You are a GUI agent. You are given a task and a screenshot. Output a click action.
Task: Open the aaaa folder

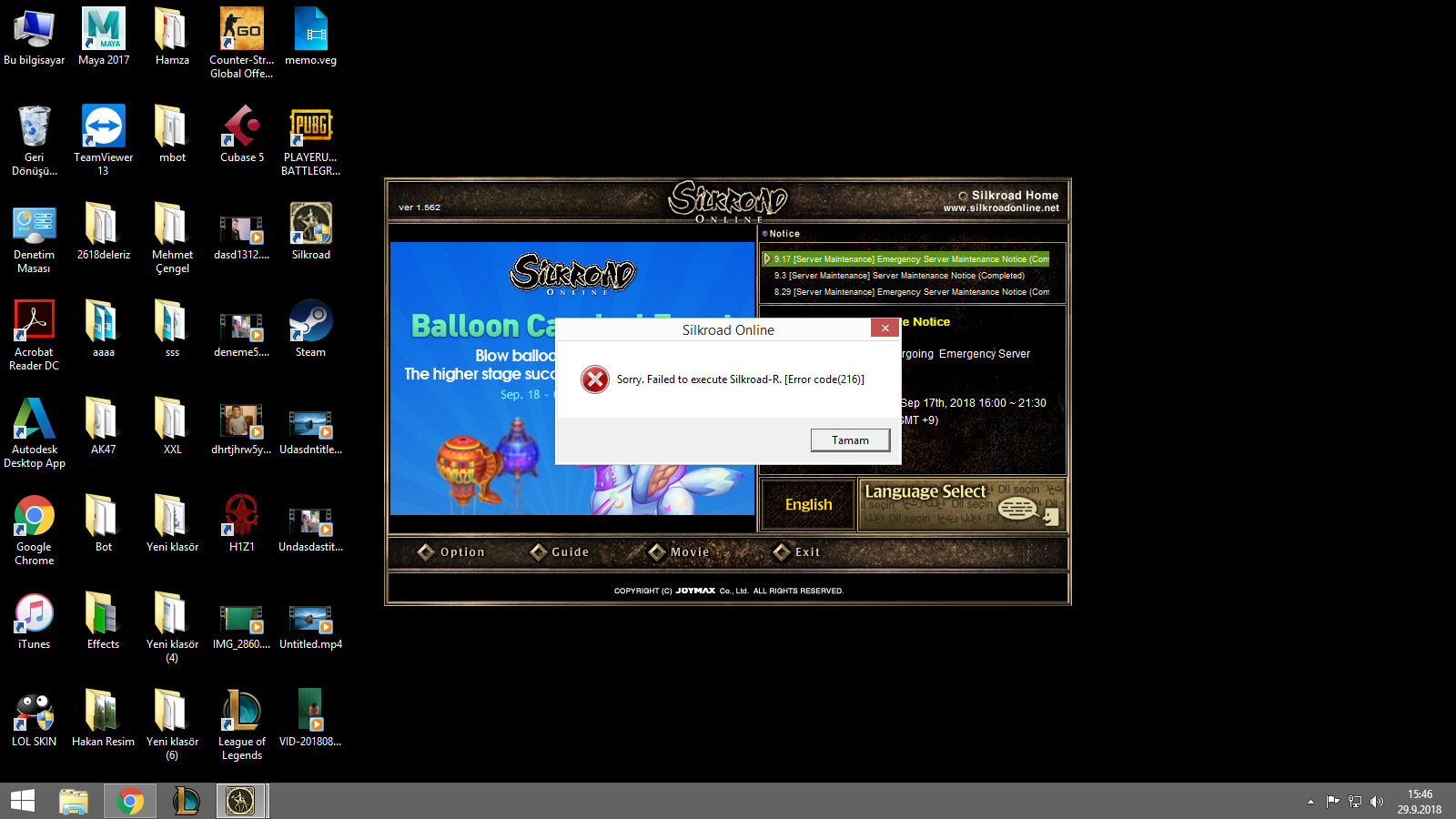click(104, 329)
